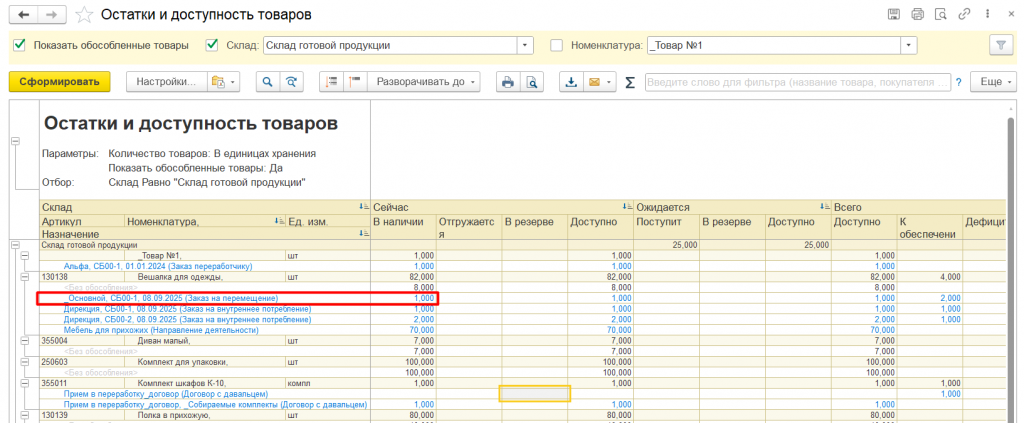Click the sum (Sigma) icon
The image size is (1024, 423).
630,82
